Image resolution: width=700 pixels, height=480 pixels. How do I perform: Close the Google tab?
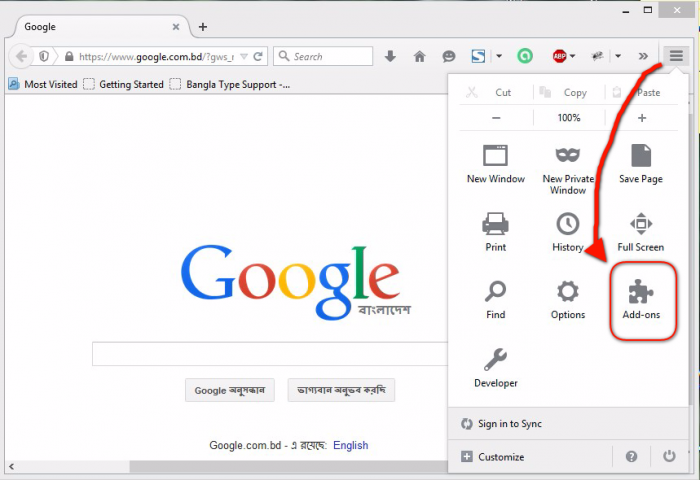[x=176, y=27]
